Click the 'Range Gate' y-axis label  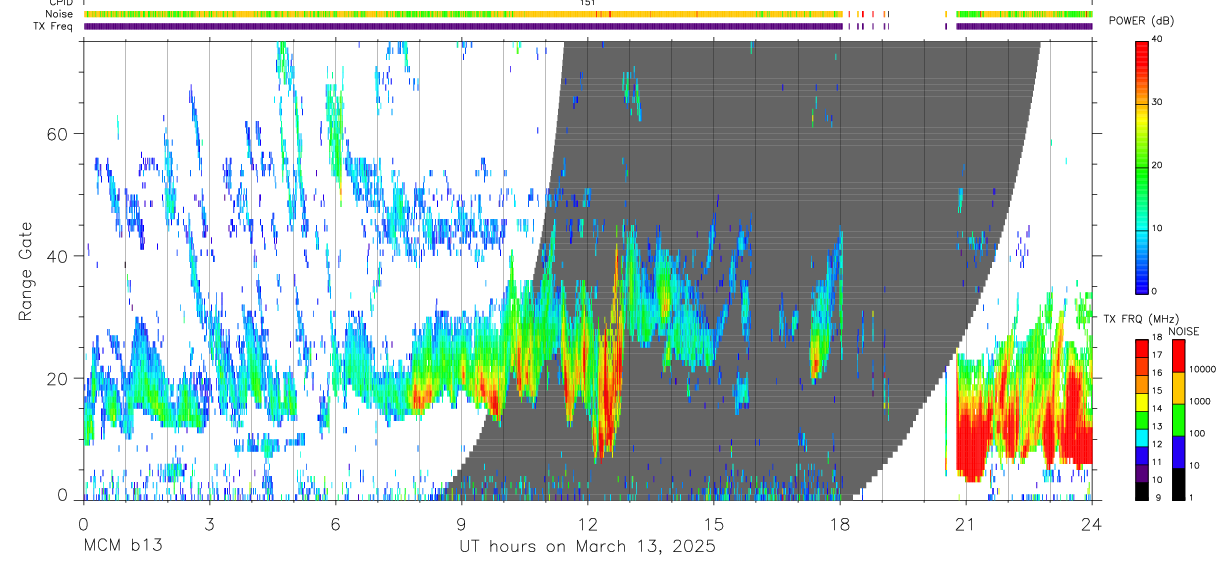tap(26, 271)
